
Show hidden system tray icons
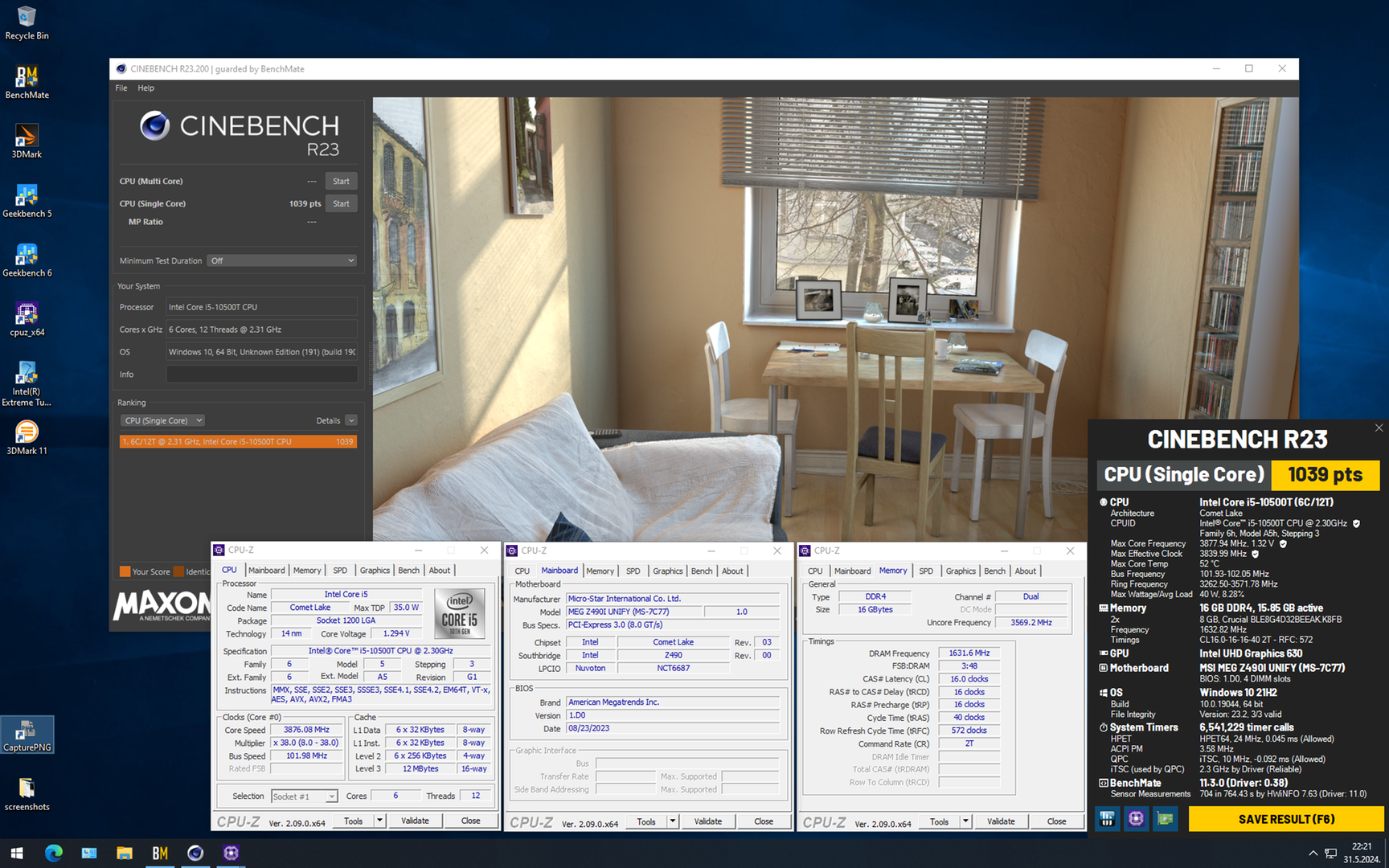pos(1313,853)
